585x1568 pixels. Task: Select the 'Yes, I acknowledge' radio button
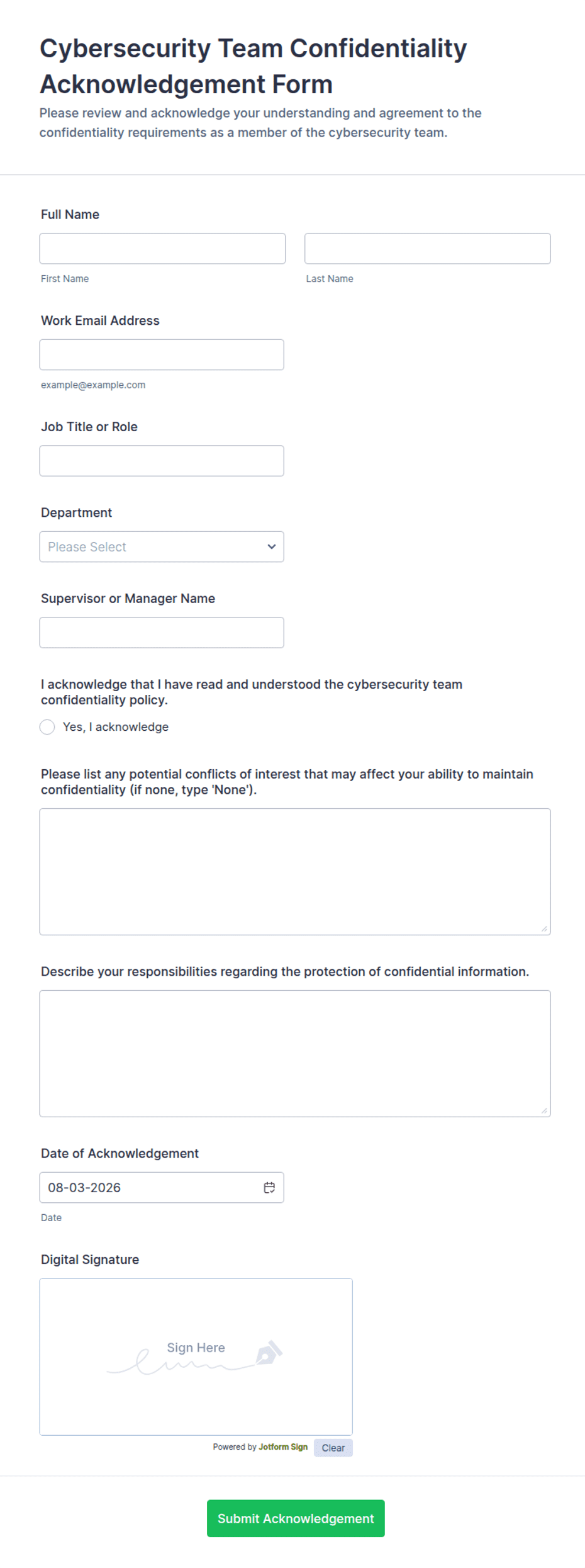47,727
